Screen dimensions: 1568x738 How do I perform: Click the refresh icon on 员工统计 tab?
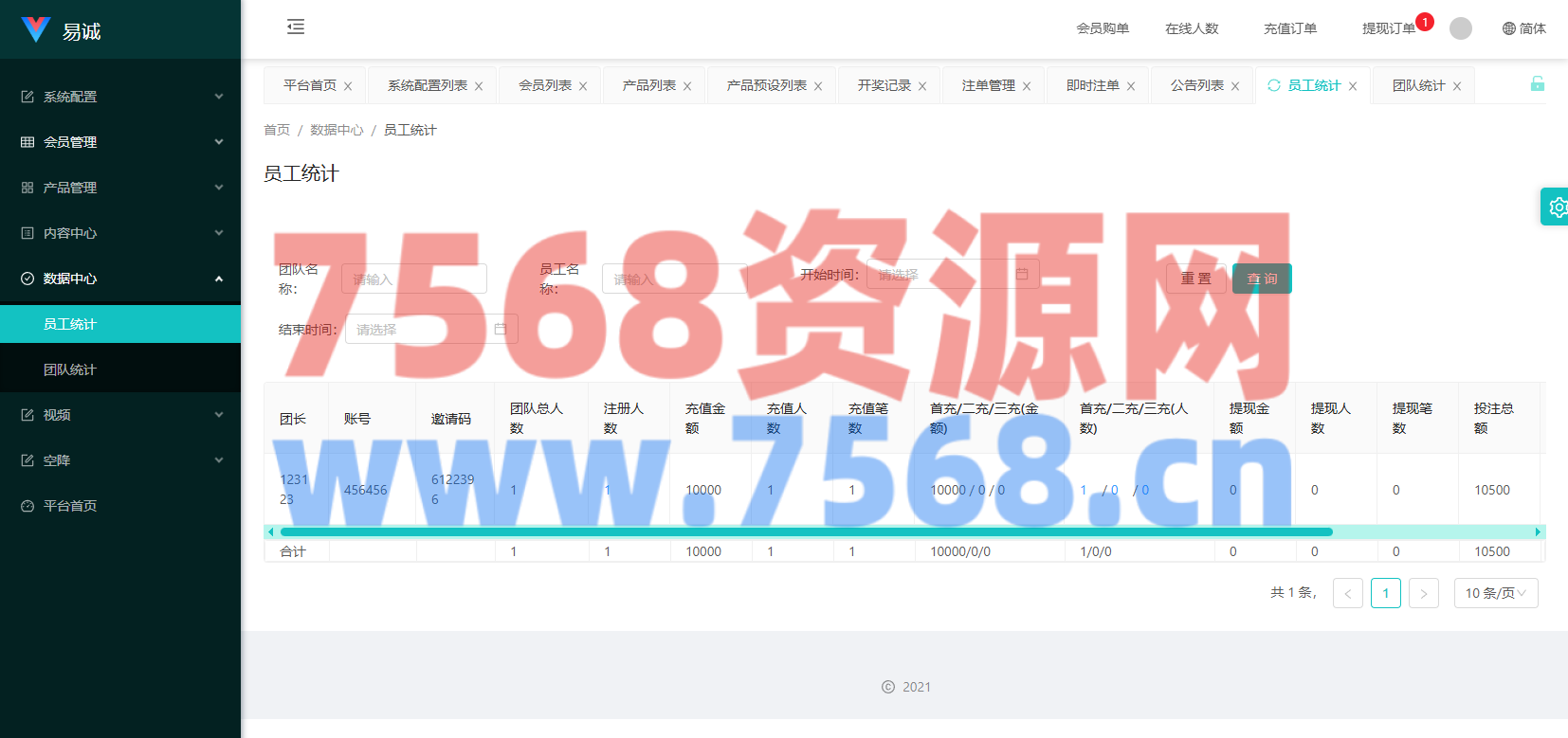[1274, 85]
